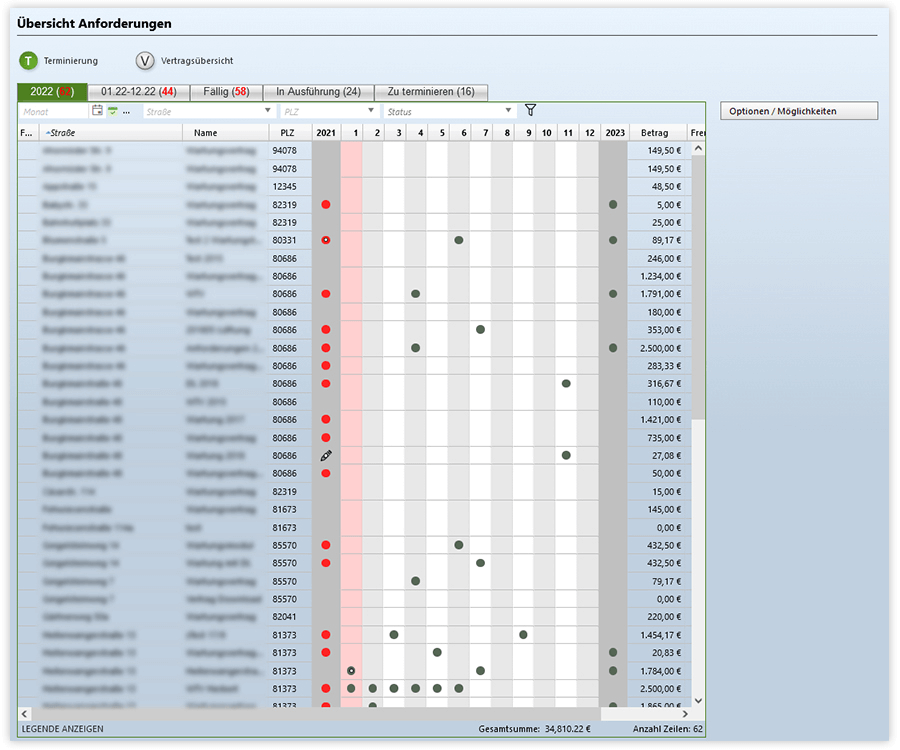Open the In Ausführung (24) tab

click(318, 92)
